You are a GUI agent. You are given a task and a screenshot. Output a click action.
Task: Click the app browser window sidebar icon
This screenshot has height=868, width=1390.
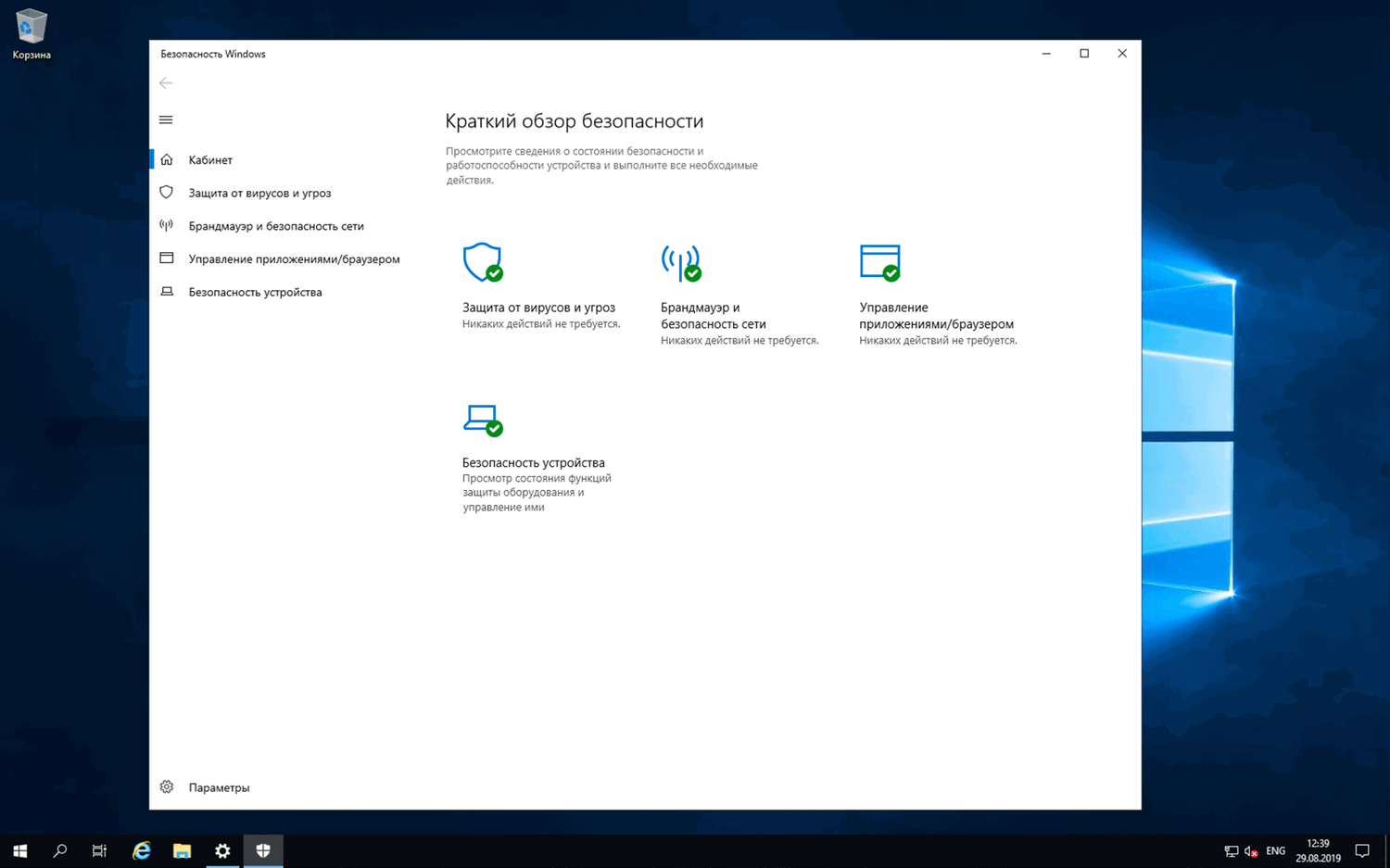(x=167, y=258)
